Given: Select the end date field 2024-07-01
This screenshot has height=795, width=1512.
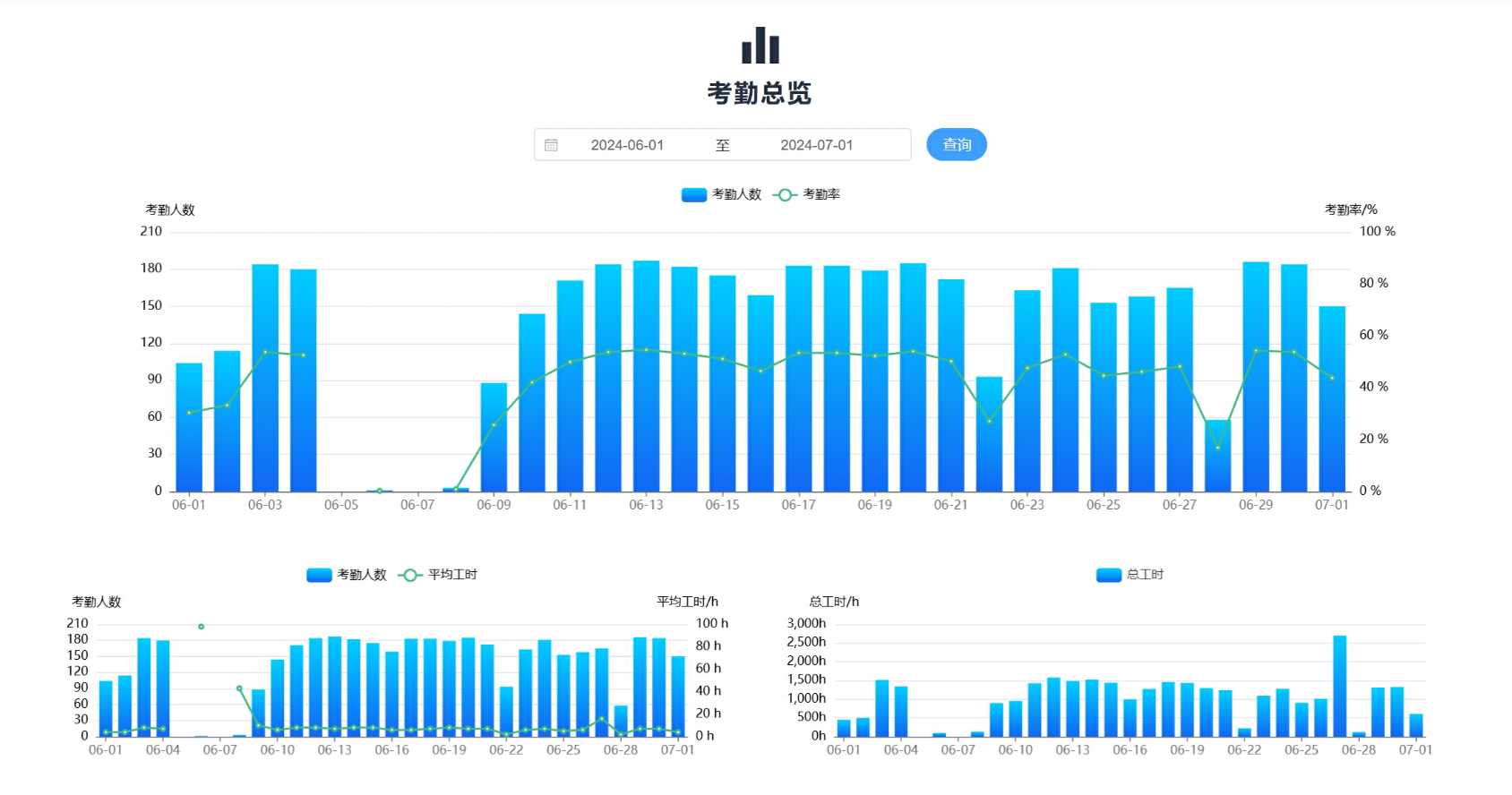Looking at the screenshot, I should point(816,145).
